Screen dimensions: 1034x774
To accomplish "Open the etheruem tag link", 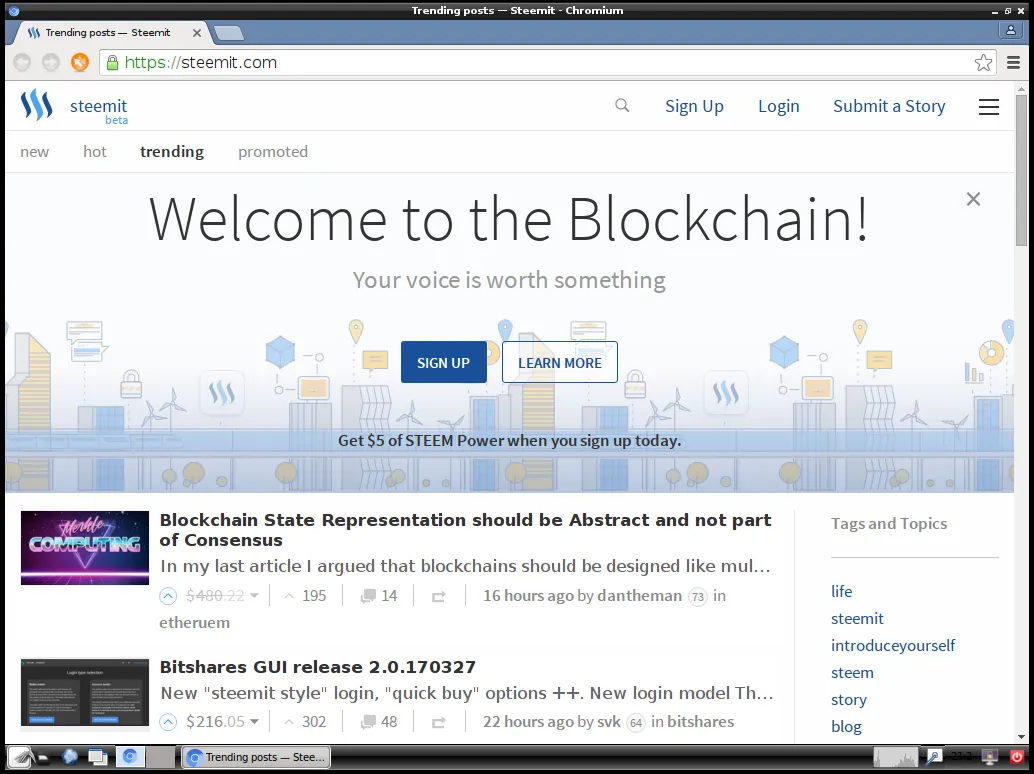I will [195, 623].
